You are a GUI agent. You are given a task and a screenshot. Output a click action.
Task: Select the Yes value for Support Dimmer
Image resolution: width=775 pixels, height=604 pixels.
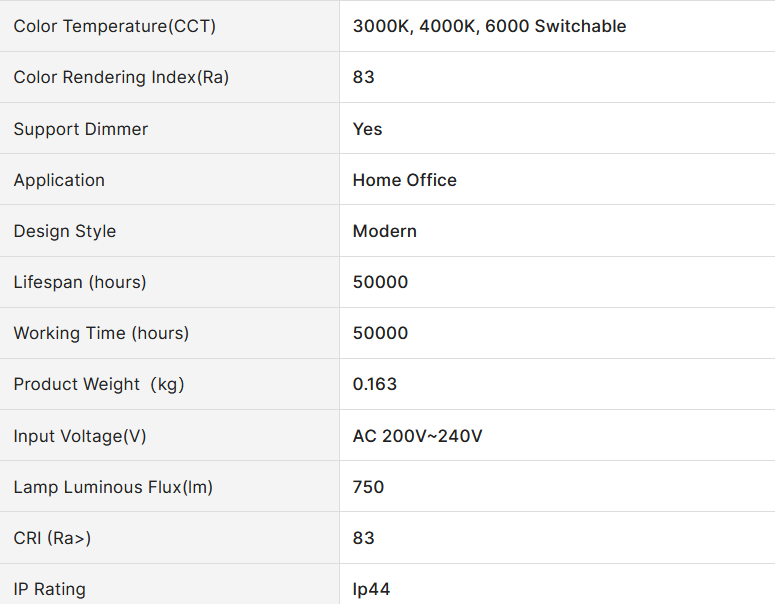point(367,129)
